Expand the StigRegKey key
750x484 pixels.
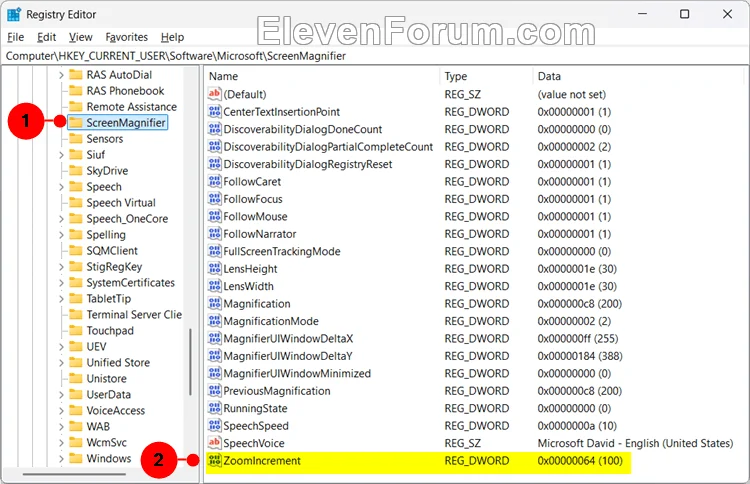61,267
